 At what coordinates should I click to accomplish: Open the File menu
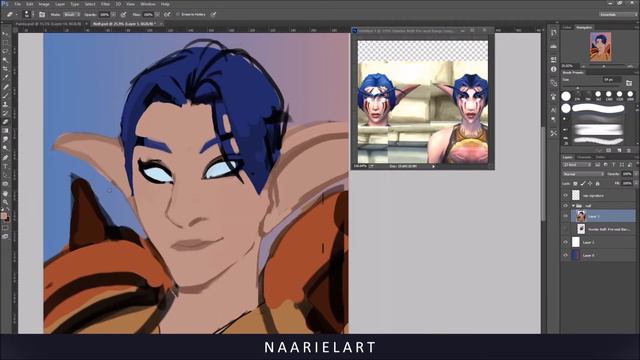[x=18, y=4]
